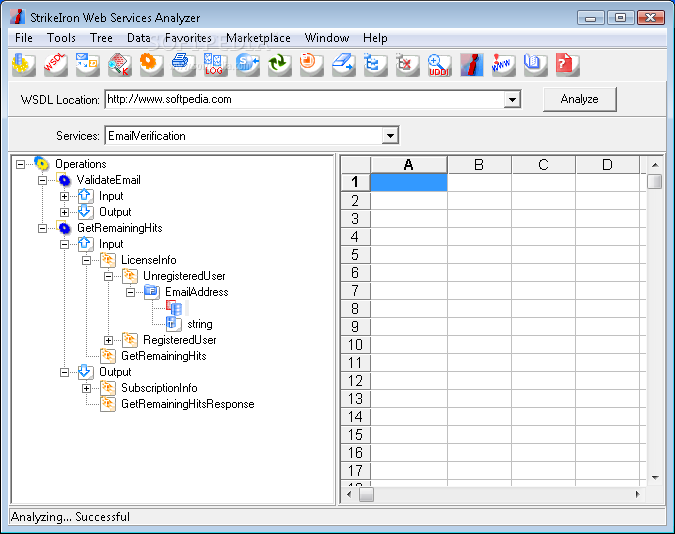Open the LOG toolbar icon
The height and width of the screenshot is (534, 675).
click(x=215, y=65)
